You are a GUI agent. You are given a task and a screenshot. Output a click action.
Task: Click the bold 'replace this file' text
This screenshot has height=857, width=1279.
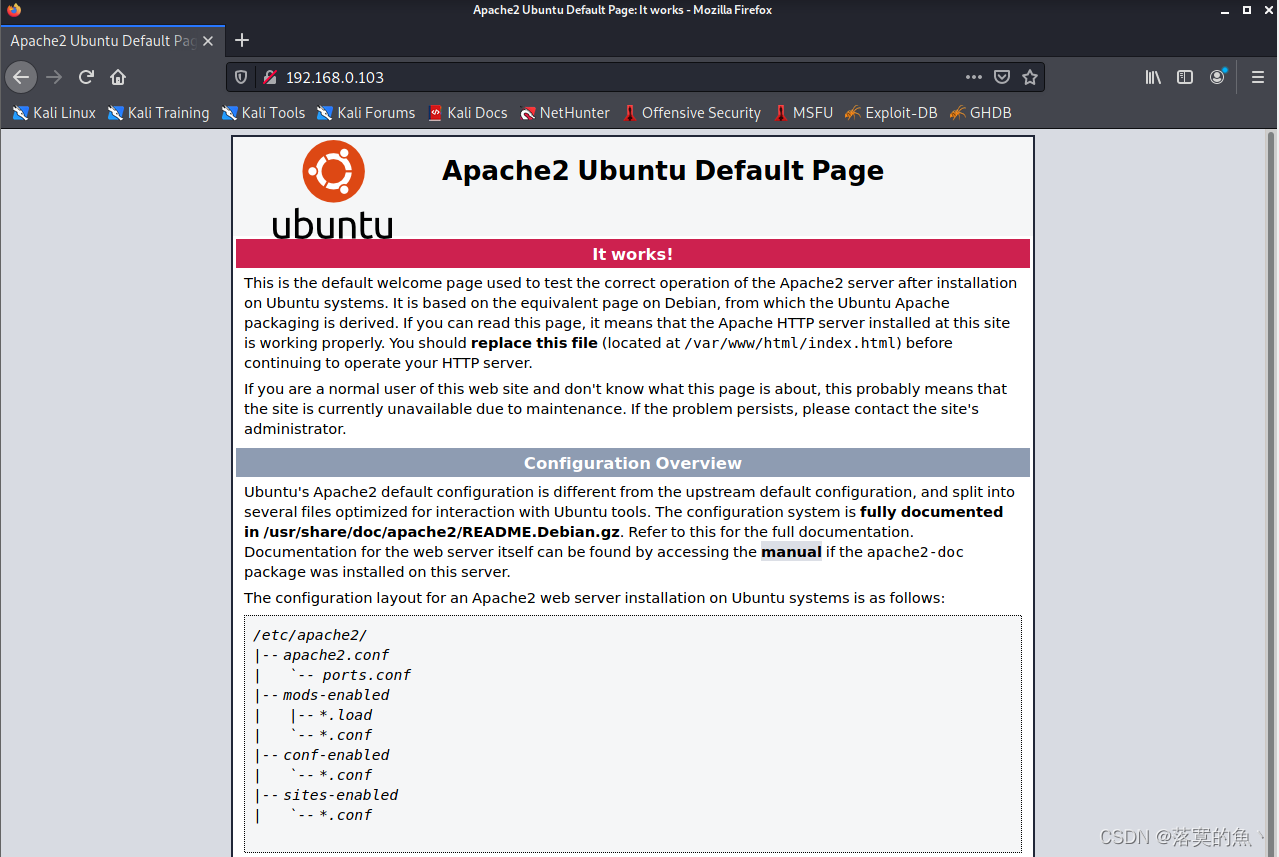tap(534, 343)
